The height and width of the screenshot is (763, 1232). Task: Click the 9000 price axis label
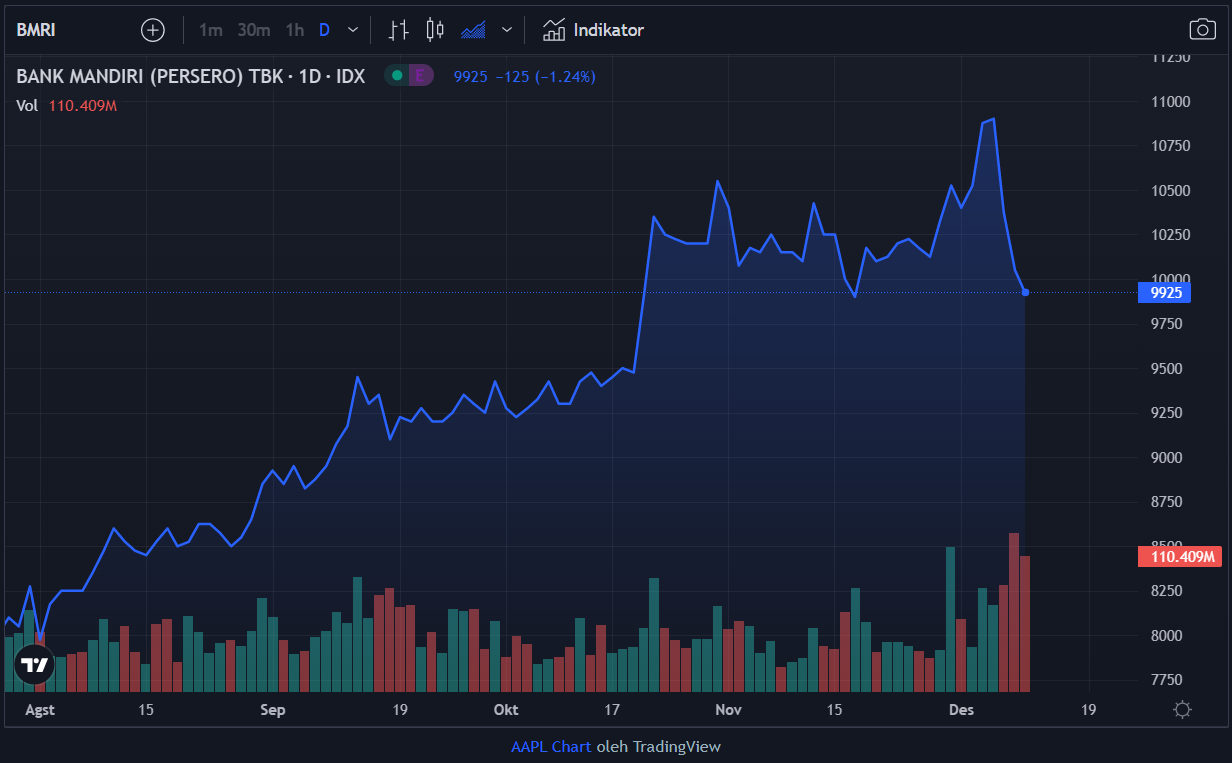point(1169,458)
